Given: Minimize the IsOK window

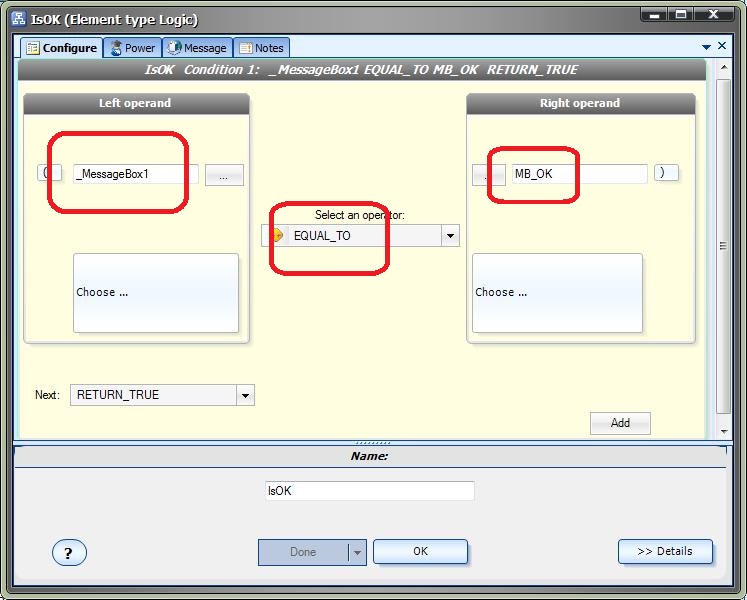Looking at the screenshot, I should click(655, 15).
